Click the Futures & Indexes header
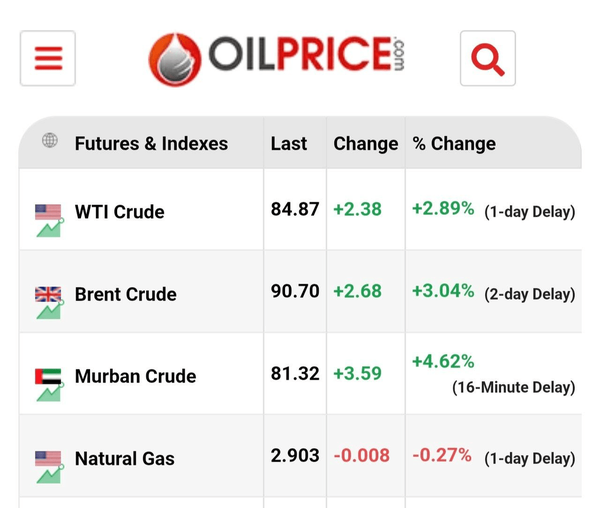This screenshot has width=600, height=508. 151,144
